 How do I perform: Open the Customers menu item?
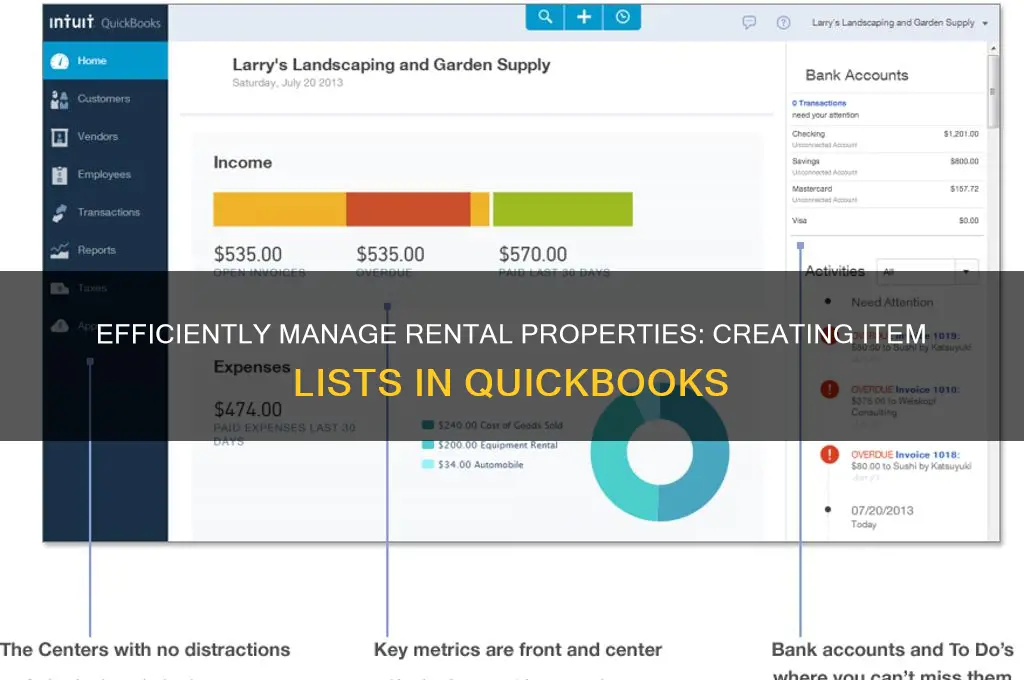[105, 99]
